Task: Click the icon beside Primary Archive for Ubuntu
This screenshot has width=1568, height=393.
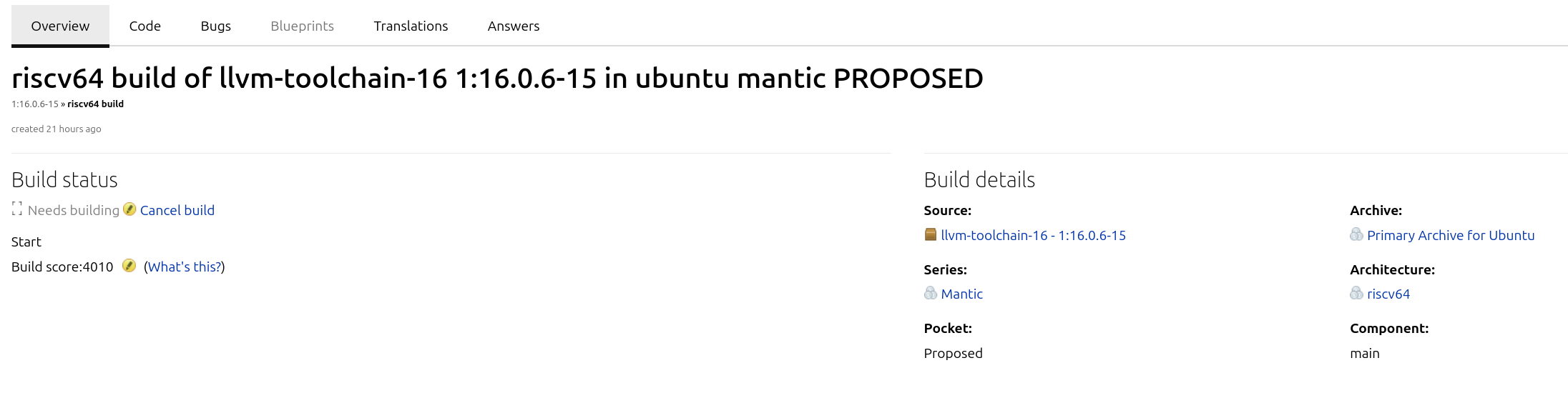Action: tap(1356, 234)
